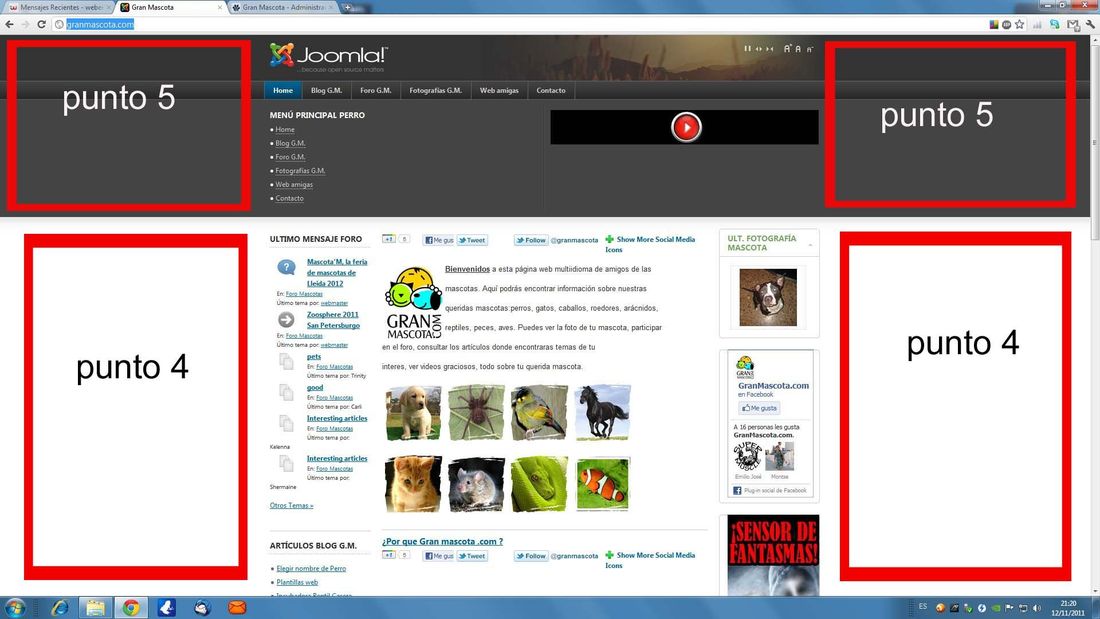Click the arrow icon beside Zoosphere 2011 post
The height and width of the screenshot is (619, 1100).
[x=286, y=320]
